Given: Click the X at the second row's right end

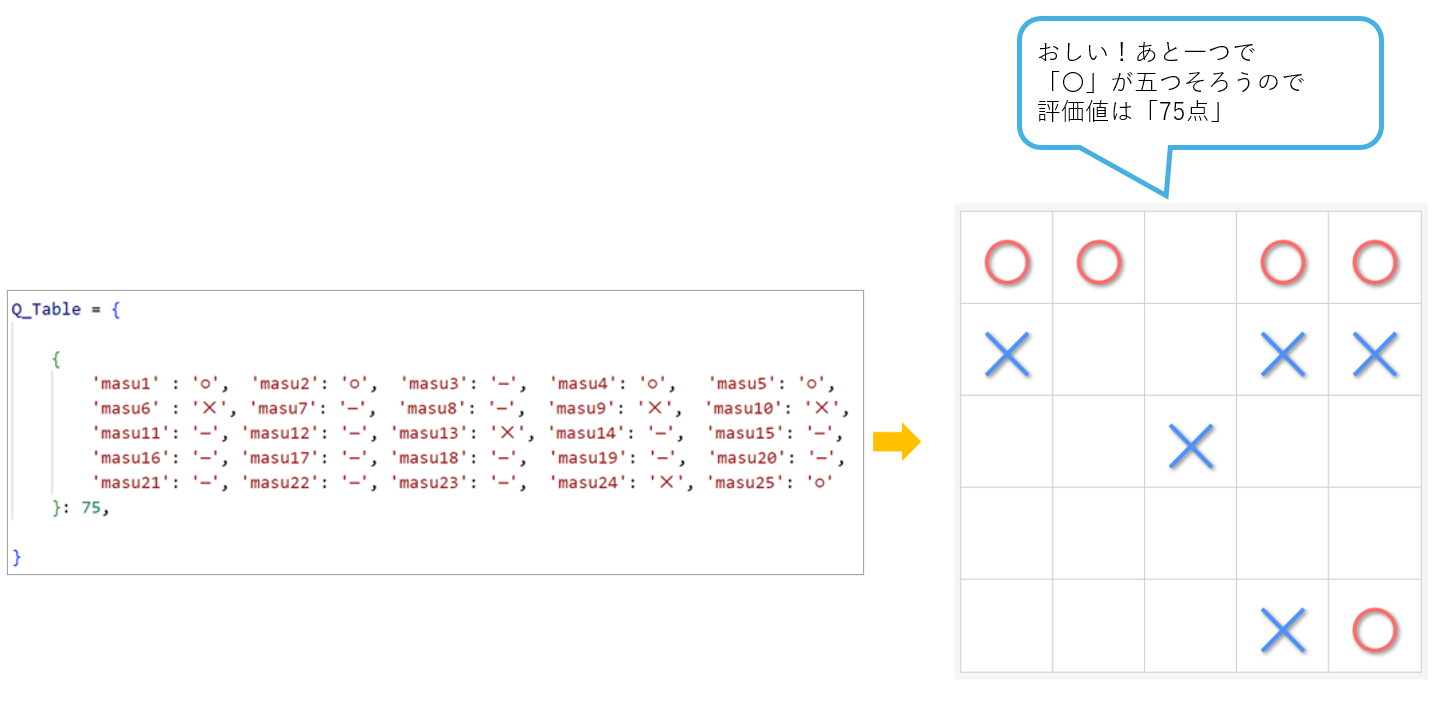Looking at the screenshot, I should (1374, 354).
